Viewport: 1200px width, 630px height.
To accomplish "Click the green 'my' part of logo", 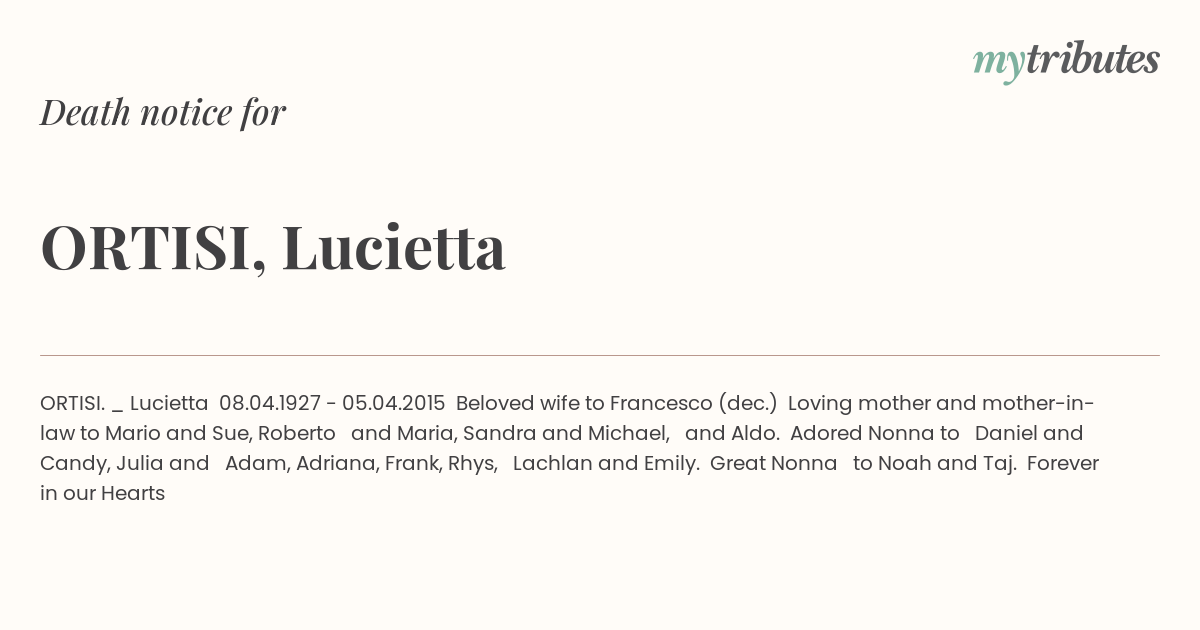I will 998,64.
